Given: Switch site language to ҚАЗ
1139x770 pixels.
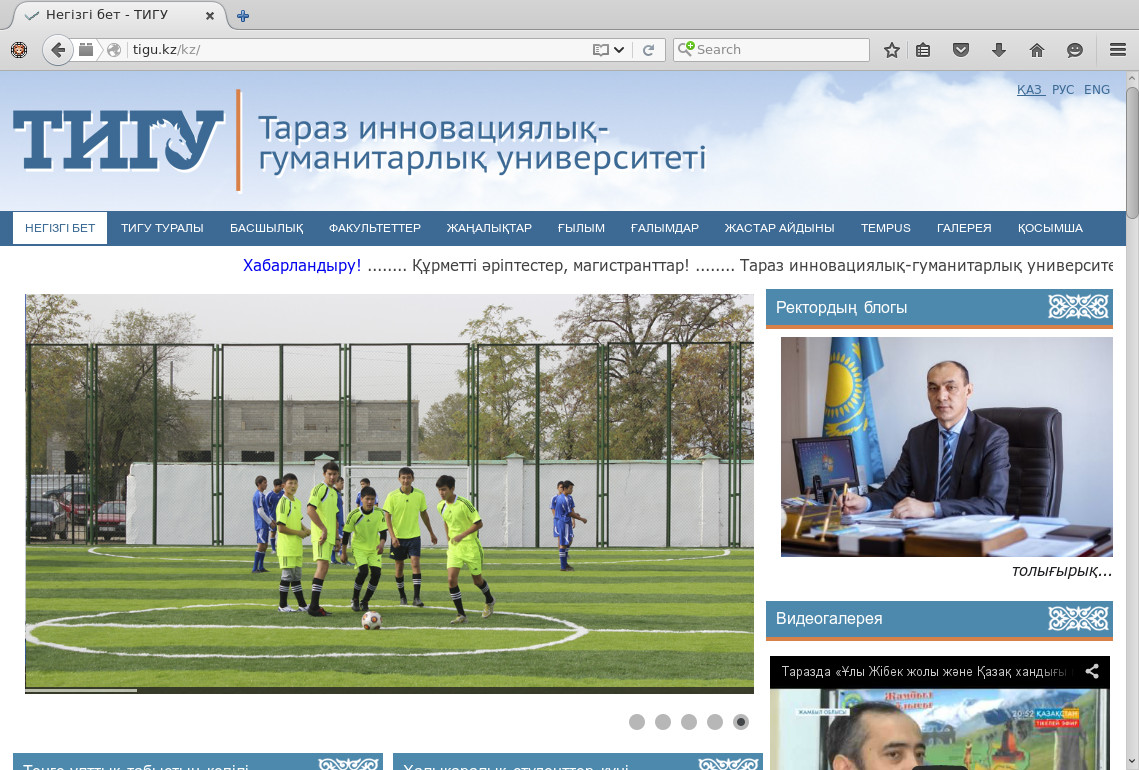Looking at the screenshot, I should pos(1029,89).
